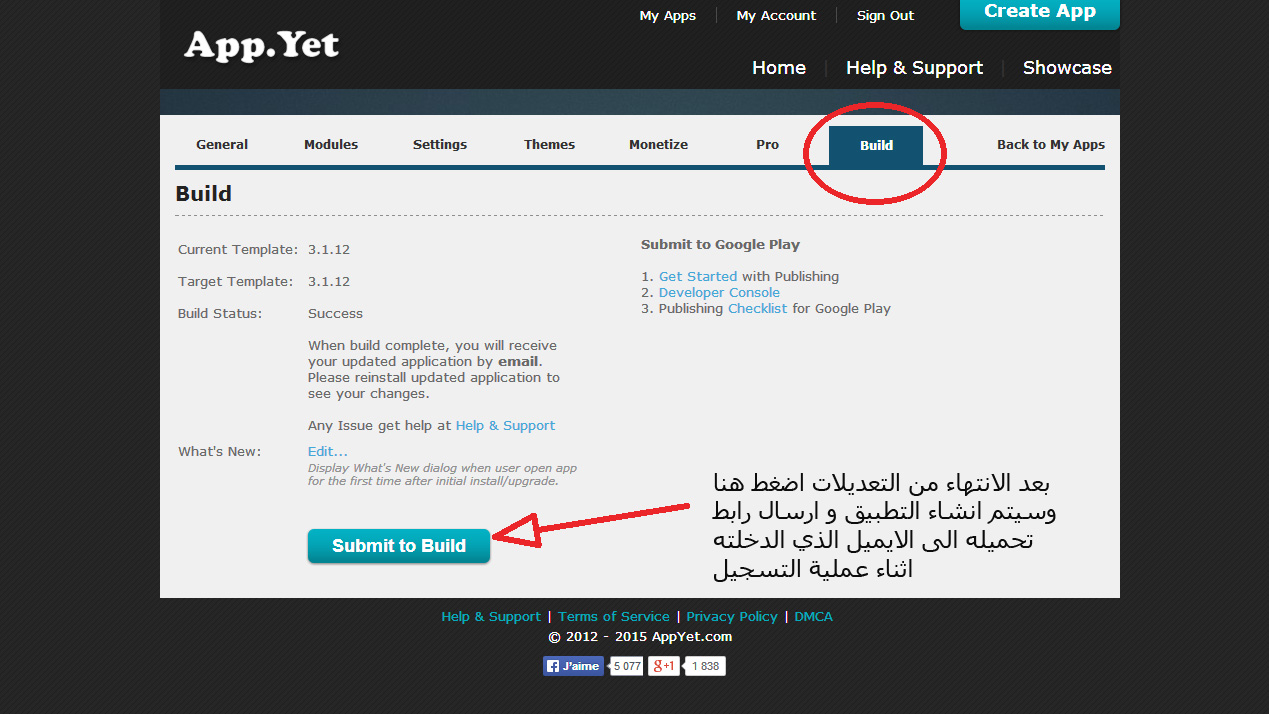Open the Developer Console link

[719, 293]
